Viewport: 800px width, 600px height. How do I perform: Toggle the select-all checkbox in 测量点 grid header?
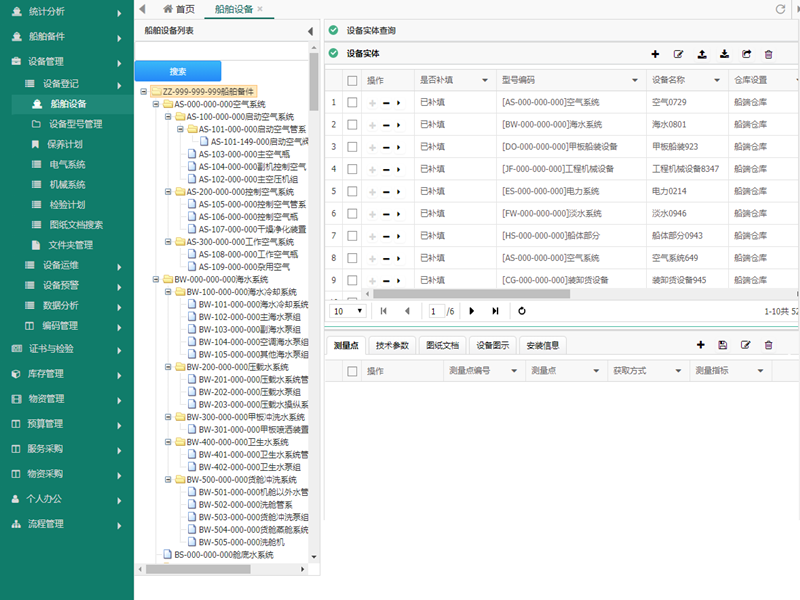(x=352, y=371)
